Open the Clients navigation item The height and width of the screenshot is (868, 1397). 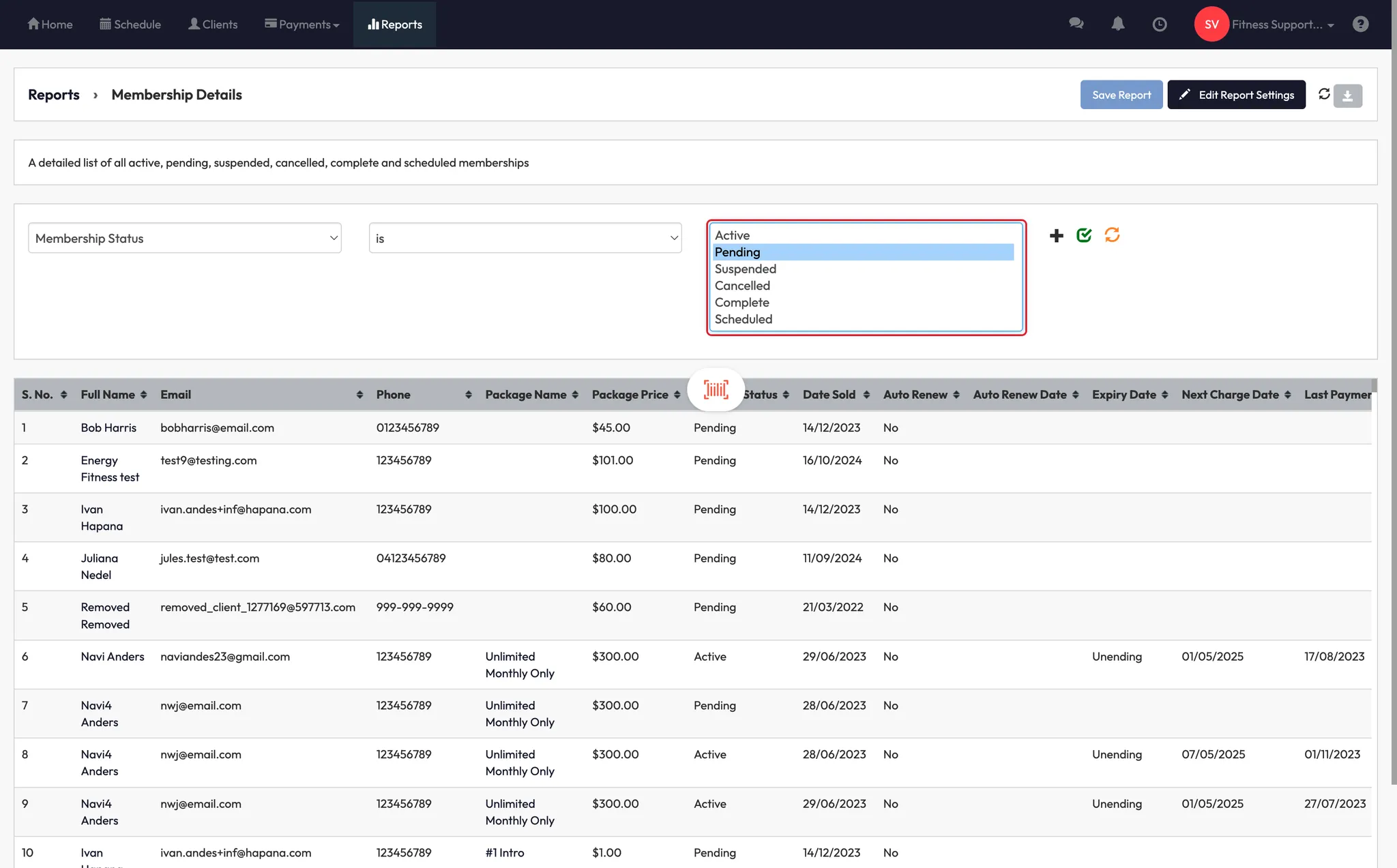coord(213,25)
